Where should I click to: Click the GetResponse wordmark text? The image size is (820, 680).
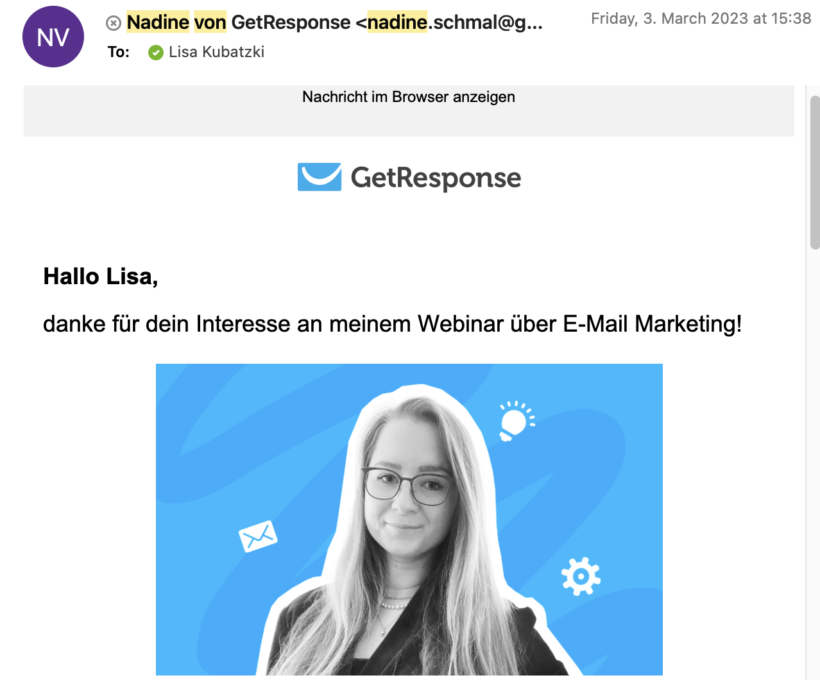coord(435,178)
